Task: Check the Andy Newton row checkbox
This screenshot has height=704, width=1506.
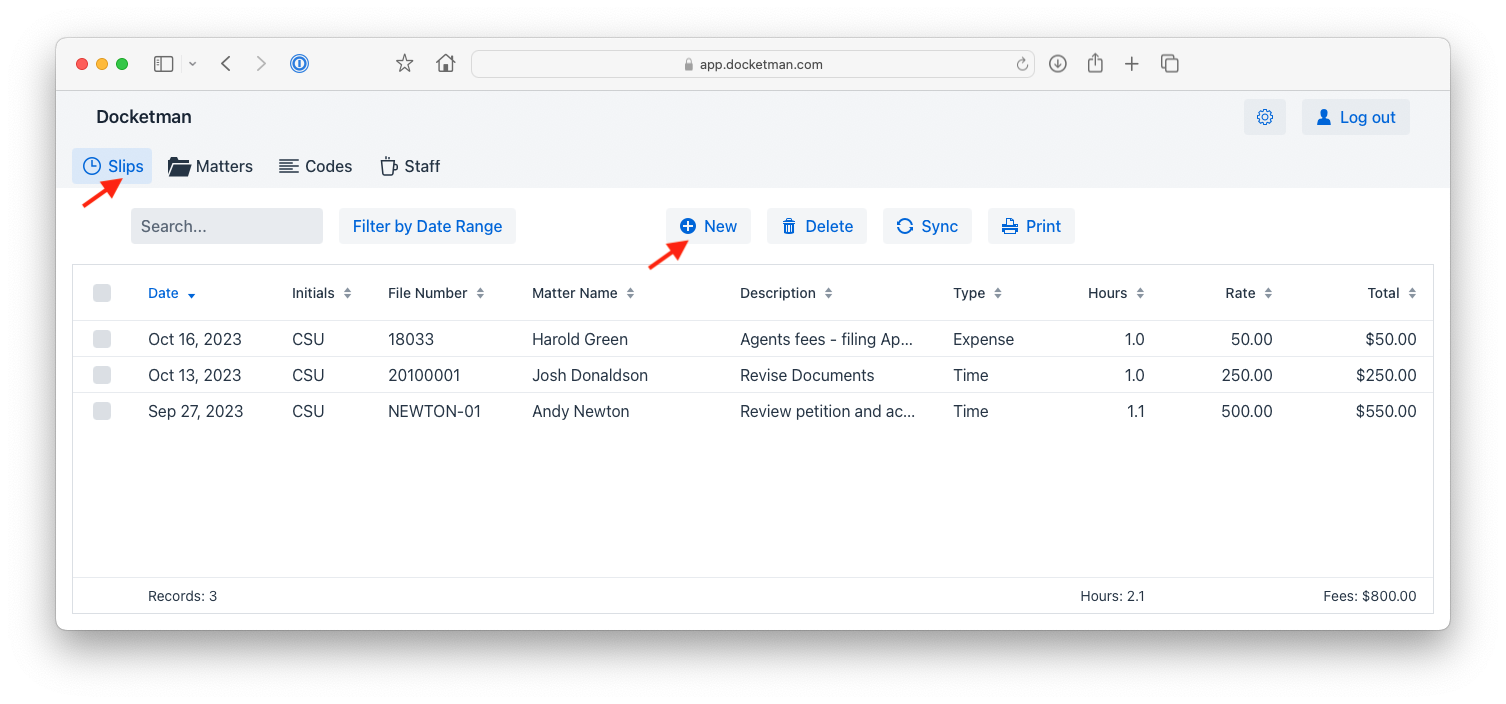Action: [x=102, y=411]
